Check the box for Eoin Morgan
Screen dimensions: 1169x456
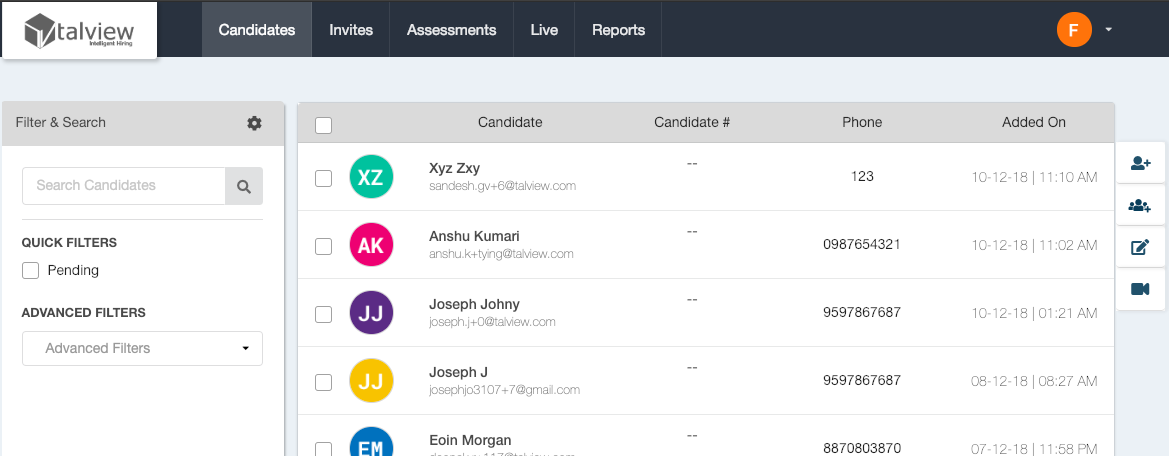pyautogui.click(x=324, y=449)
